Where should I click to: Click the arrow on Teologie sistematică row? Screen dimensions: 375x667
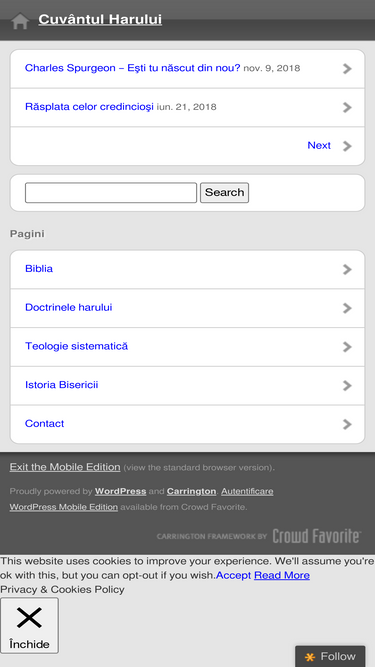[x=347, y=347]
